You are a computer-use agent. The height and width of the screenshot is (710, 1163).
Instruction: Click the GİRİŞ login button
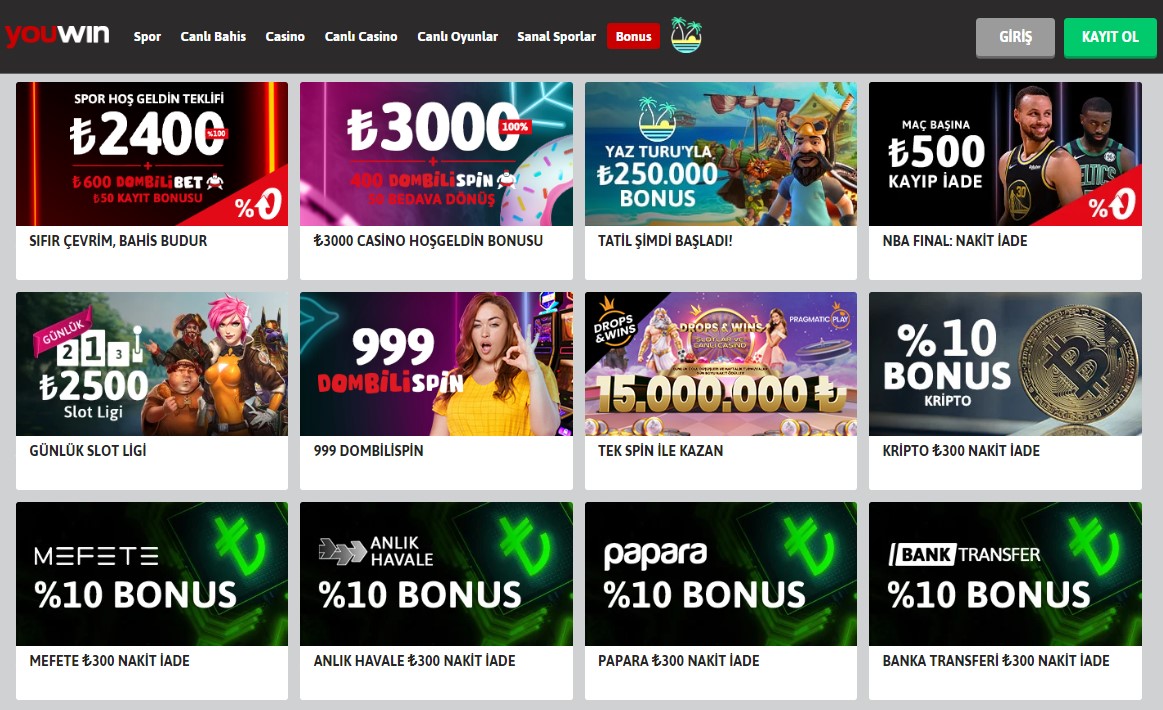point(1015,37)
